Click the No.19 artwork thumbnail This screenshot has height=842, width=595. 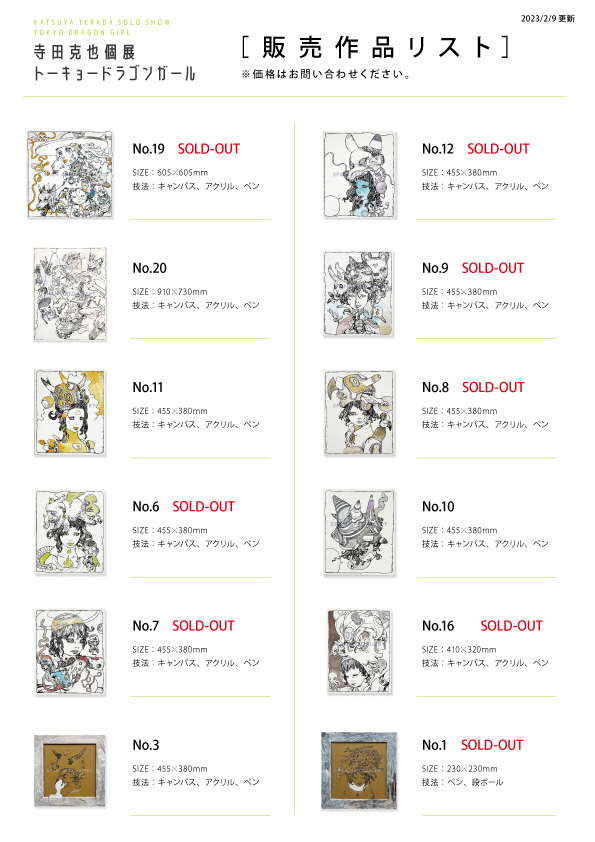coord(70,175)
